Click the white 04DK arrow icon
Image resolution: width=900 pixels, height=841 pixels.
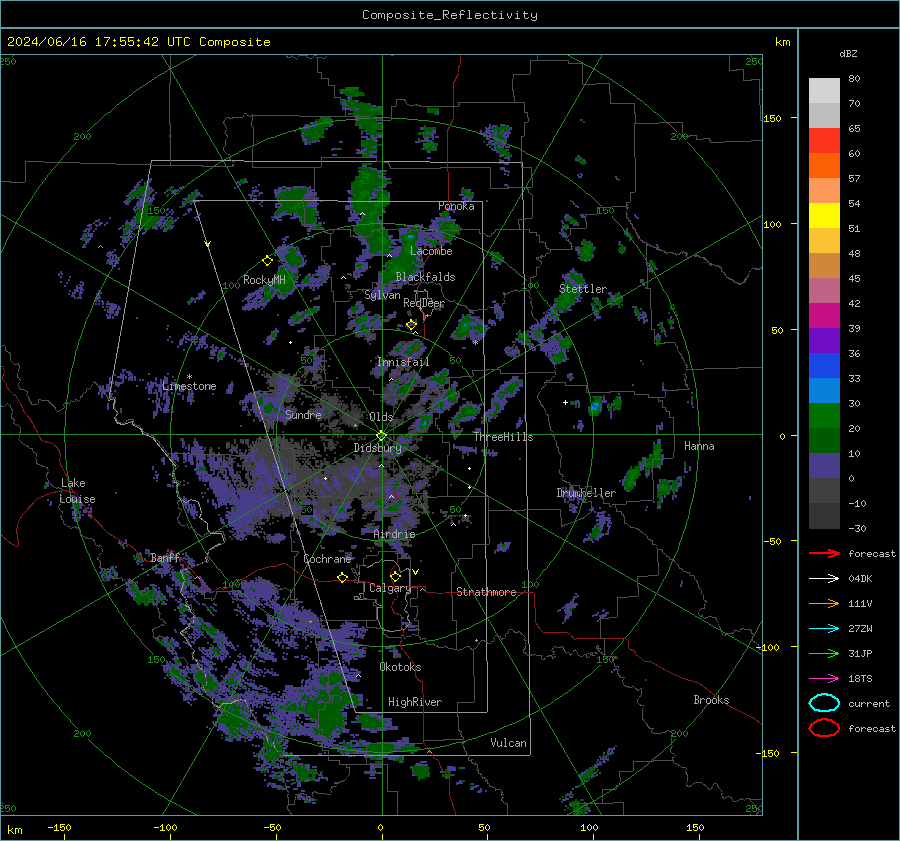pyautogui.click(x=824, y=579)
